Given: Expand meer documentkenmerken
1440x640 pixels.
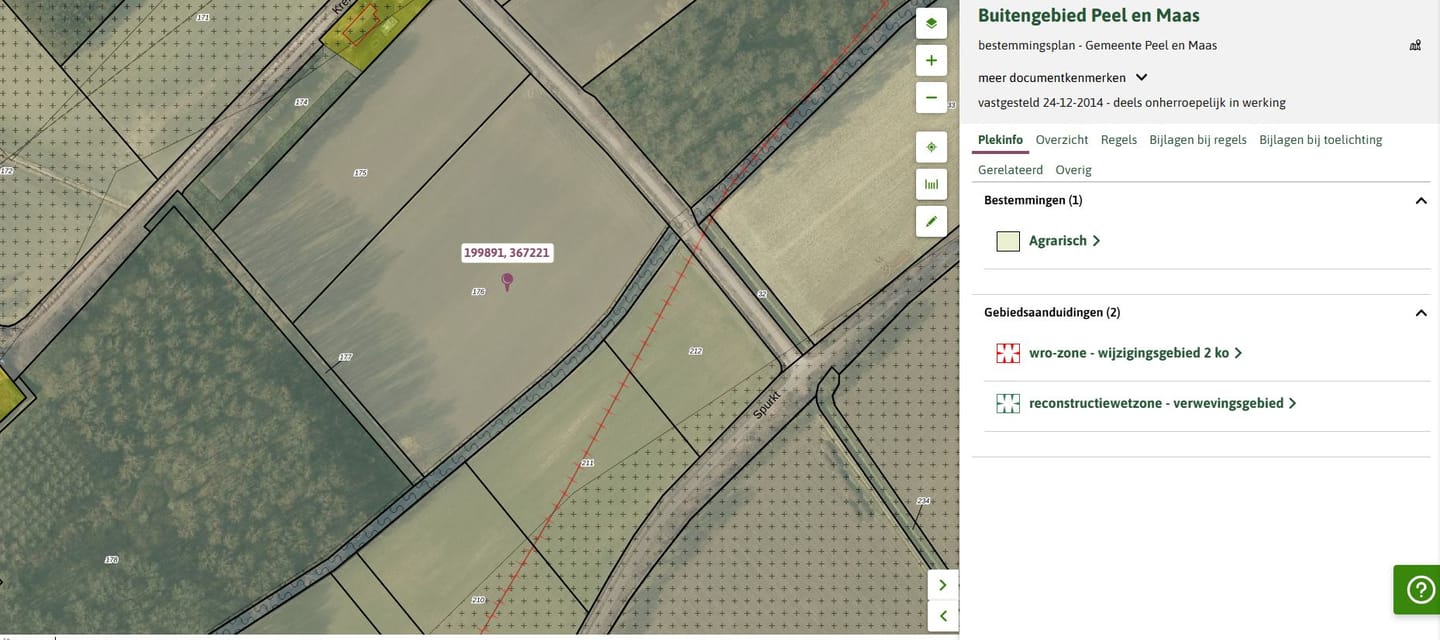Looking at the screenshot, I should tap(1062, 77).
